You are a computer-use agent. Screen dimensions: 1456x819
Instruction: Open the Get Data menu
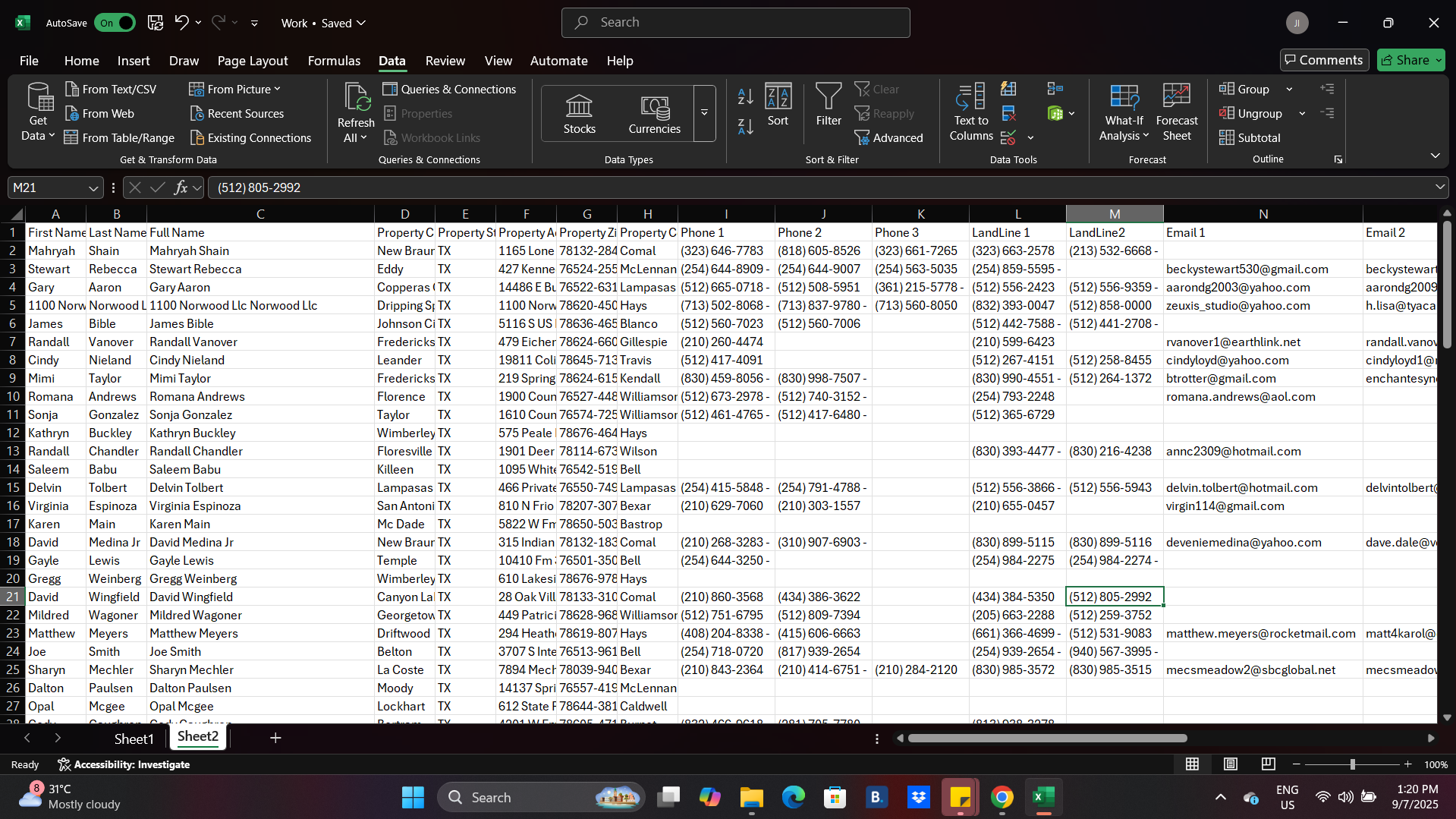point(39,112)
